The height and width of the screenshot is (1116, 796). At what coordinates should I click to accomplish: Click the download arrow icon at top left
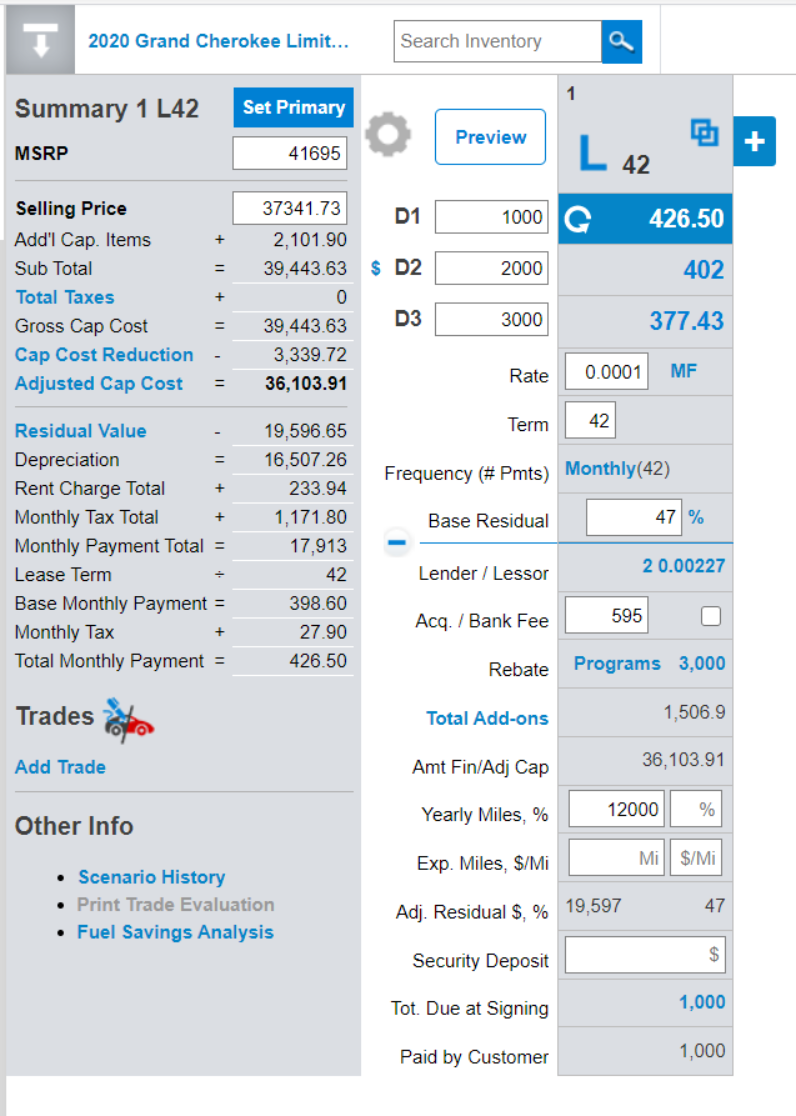pyautogui.click(x=41, y=40)
